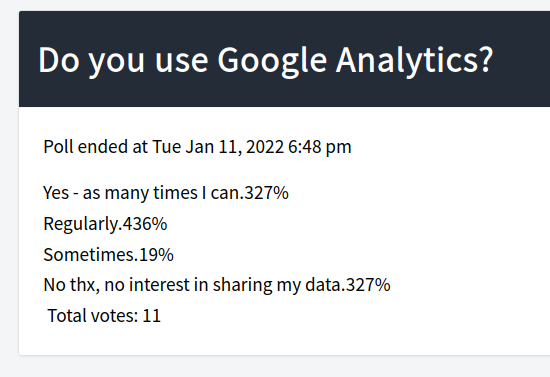Click the "Do you use Google Analytics?" heading
This screenshot has height=377, width=550.
(x=266, y=60)
